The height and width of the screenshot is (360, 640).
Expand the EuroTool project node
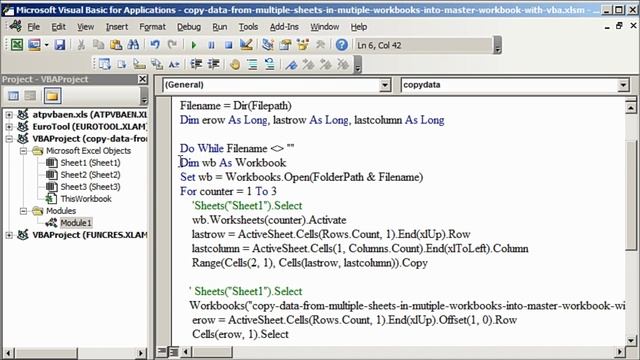pos(9,127)
